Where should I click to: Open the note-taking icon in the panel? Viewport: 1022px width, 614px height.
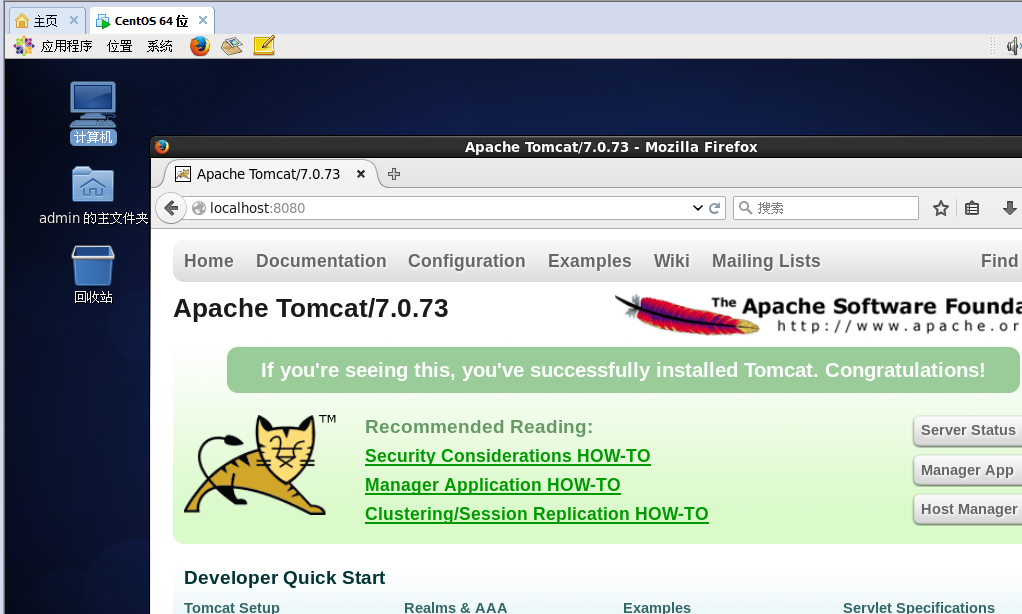(264, 46)
